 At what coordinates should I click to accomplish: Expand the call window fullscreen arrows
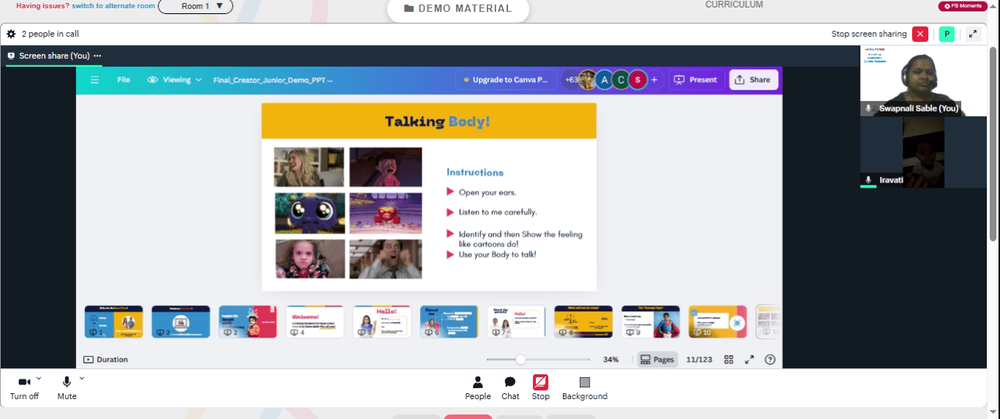pos(973,34)
